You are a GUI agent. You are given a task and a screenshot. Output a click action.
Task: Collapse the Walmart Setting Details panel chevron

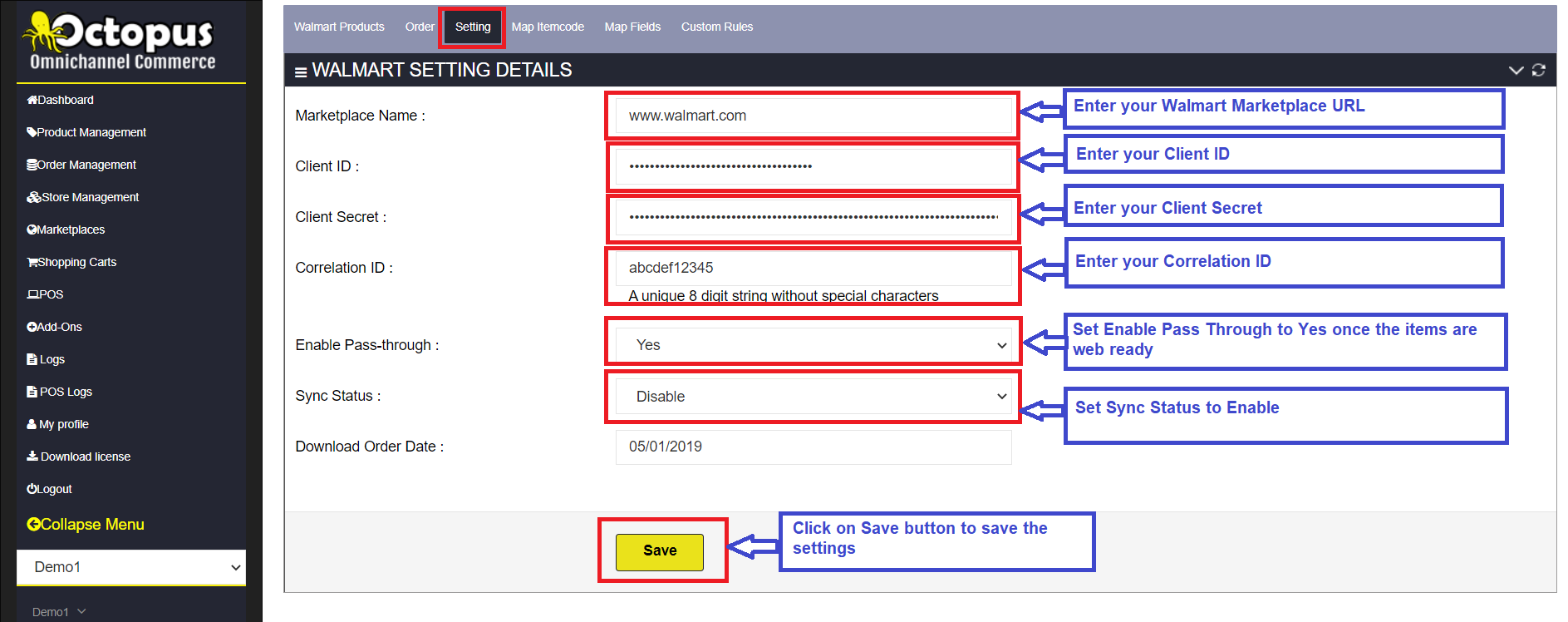click(x=1516, y=70)
